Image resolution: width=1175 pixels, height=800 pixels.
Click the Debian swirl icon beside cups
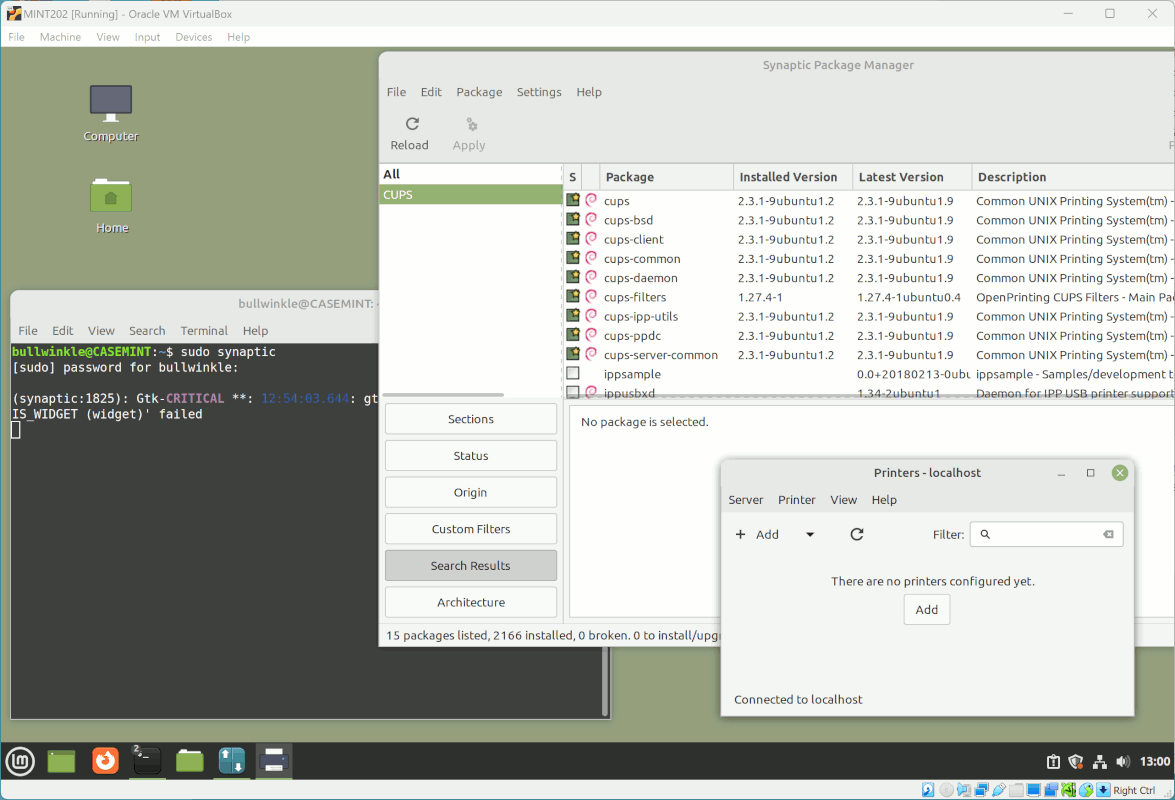(591, 200)
